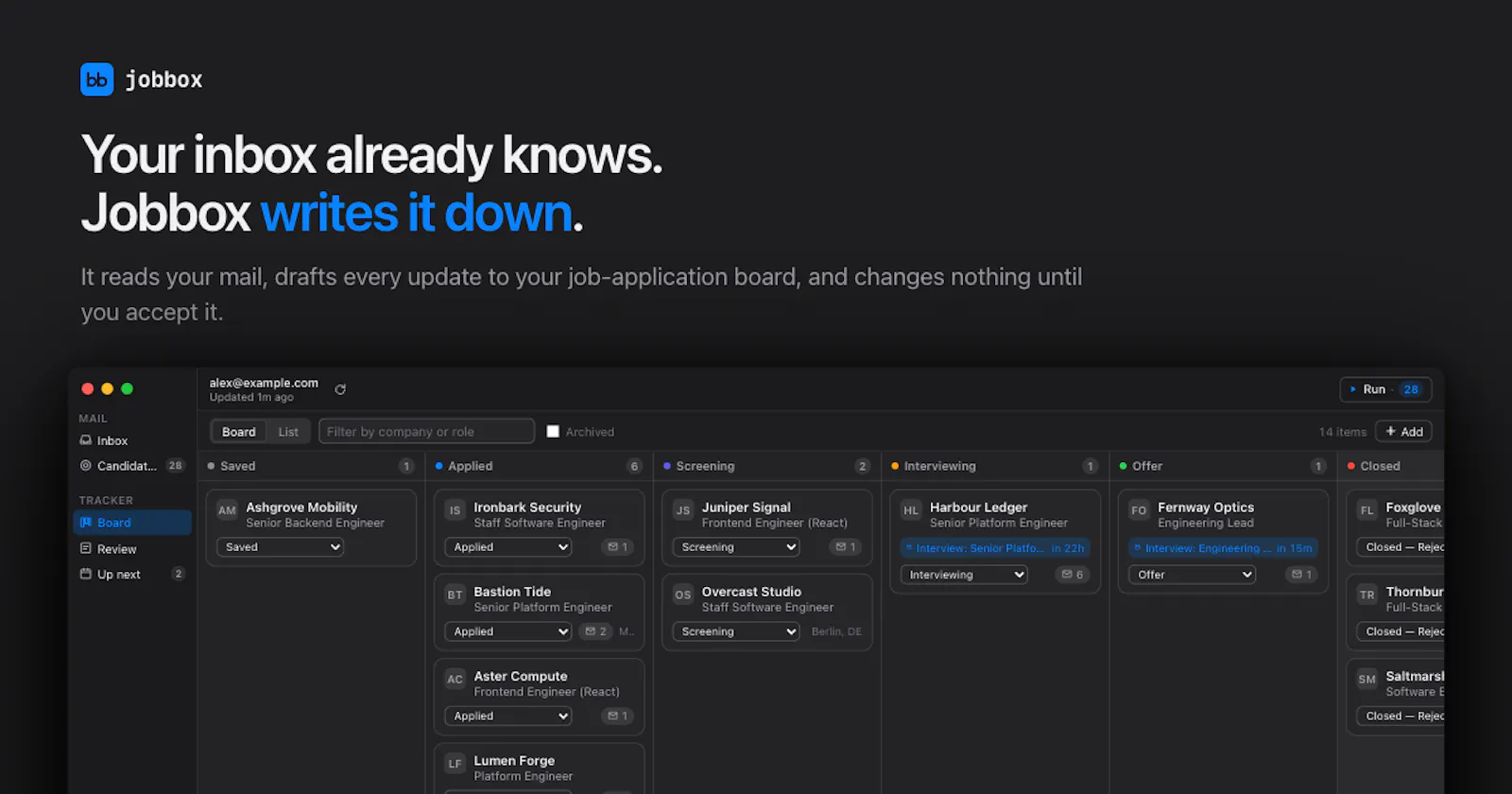Click the OS avatar on Overcast Studio
This screenshot has height=794, width=1512.
tap(682, 595)
